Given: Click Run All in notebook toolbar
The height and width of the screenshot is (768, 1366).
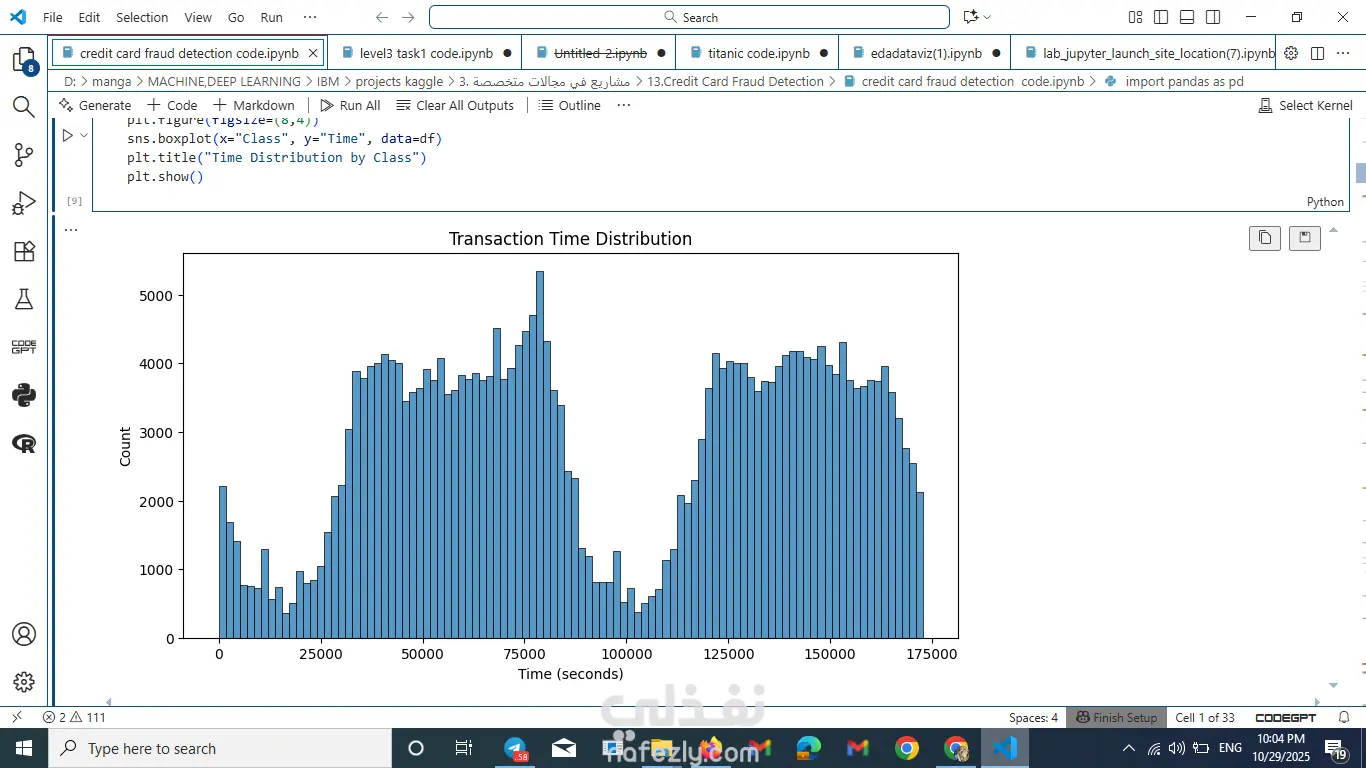Looking at the screenshot, I should 350,105.
